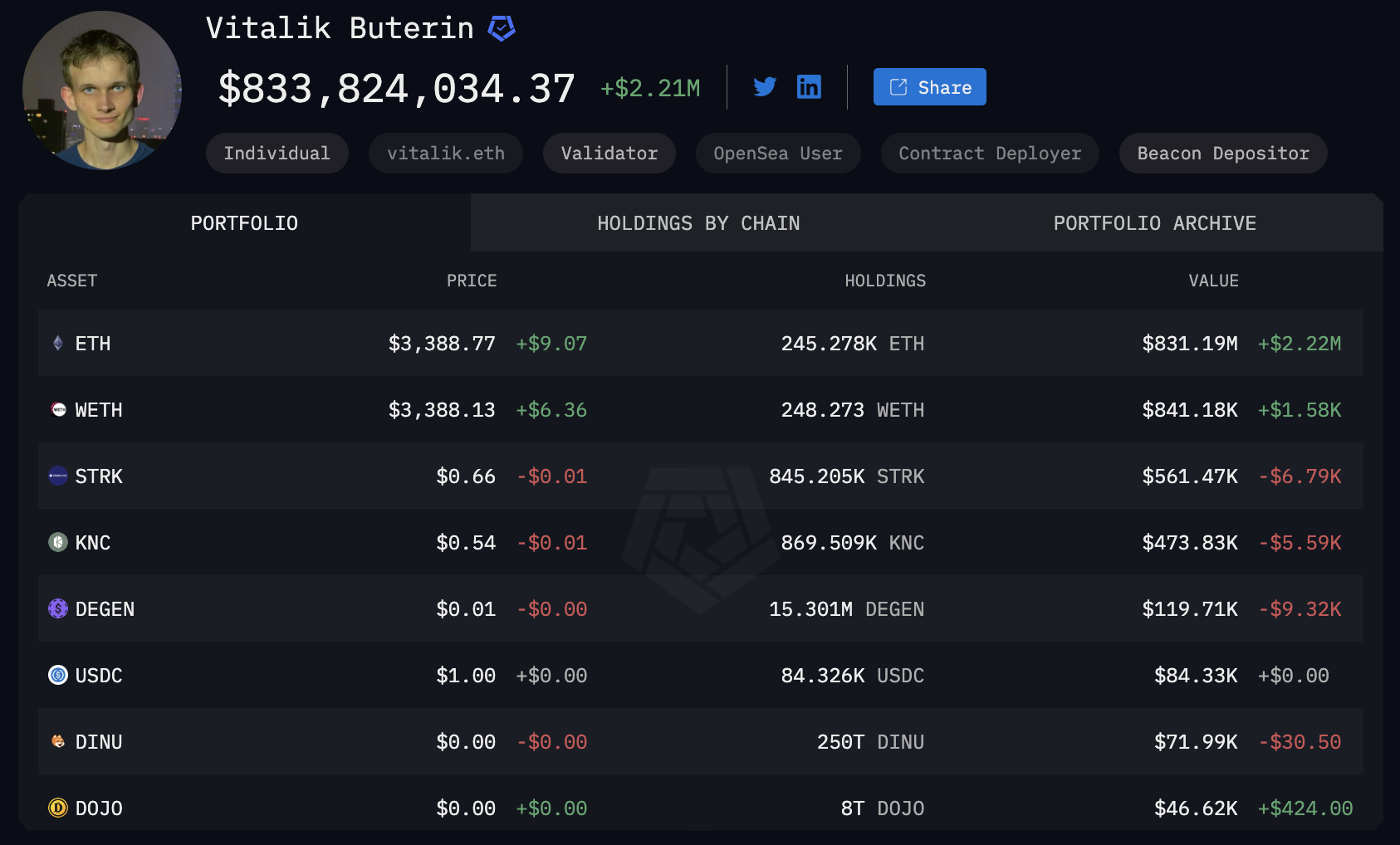Click the ETH token icon
Image resolution: width=1400 pixels, height=845 pixels.
pos(58,343)
